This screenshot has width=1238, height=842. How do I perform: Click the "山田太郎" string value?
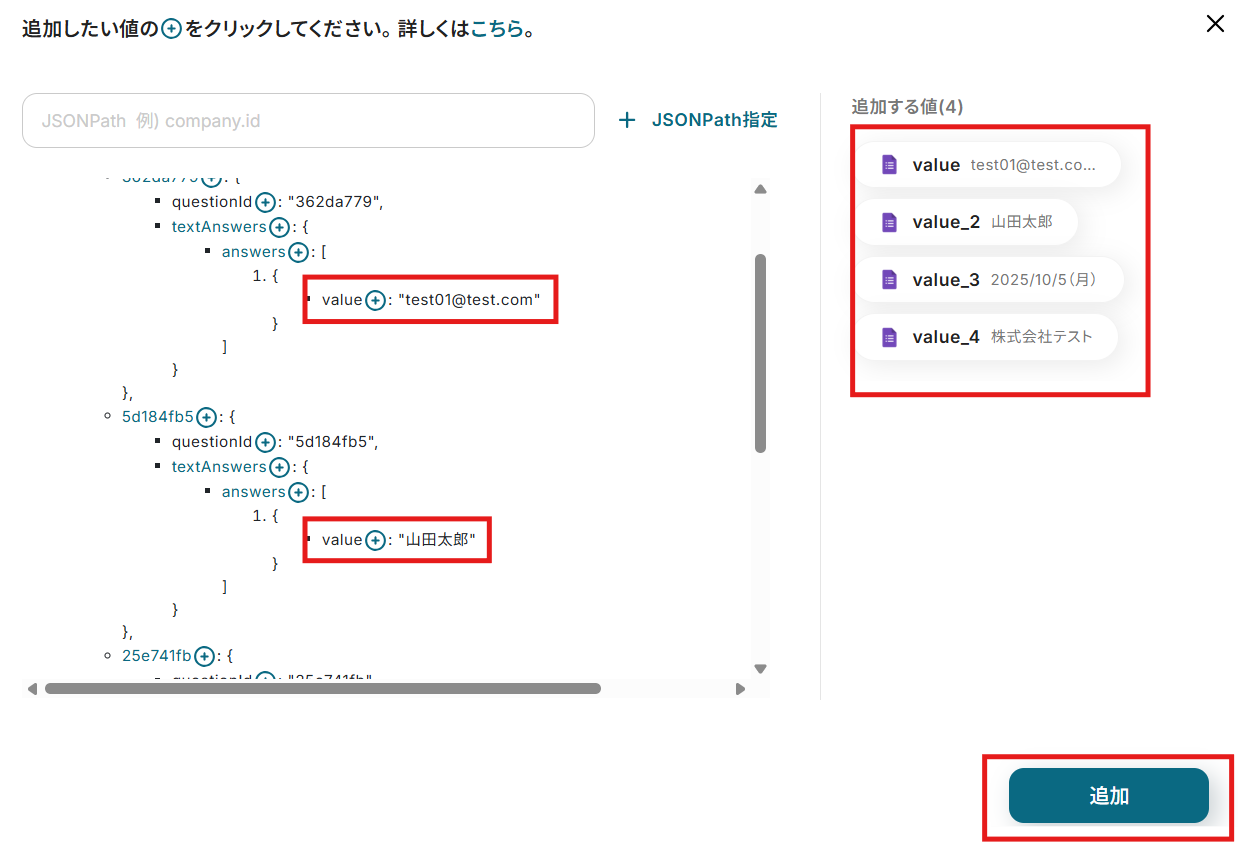point(437,540)
